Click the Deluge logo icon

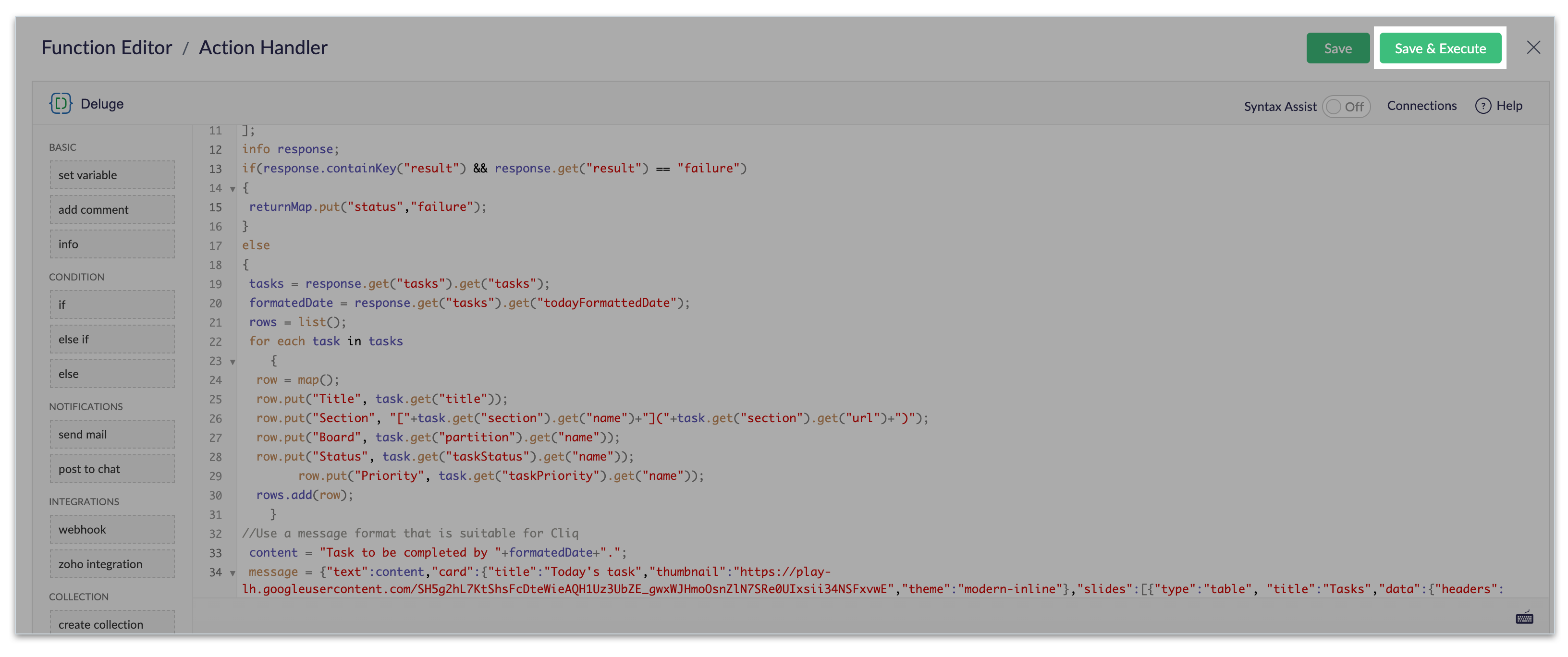60,103
